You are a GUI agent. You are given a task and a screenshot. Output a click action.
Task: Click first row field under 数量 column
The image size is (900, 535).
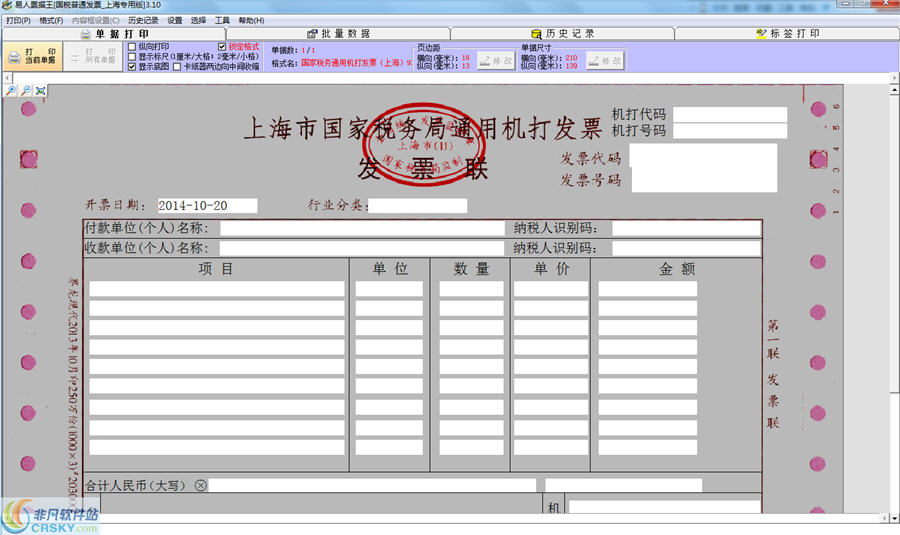click(471, 289)
